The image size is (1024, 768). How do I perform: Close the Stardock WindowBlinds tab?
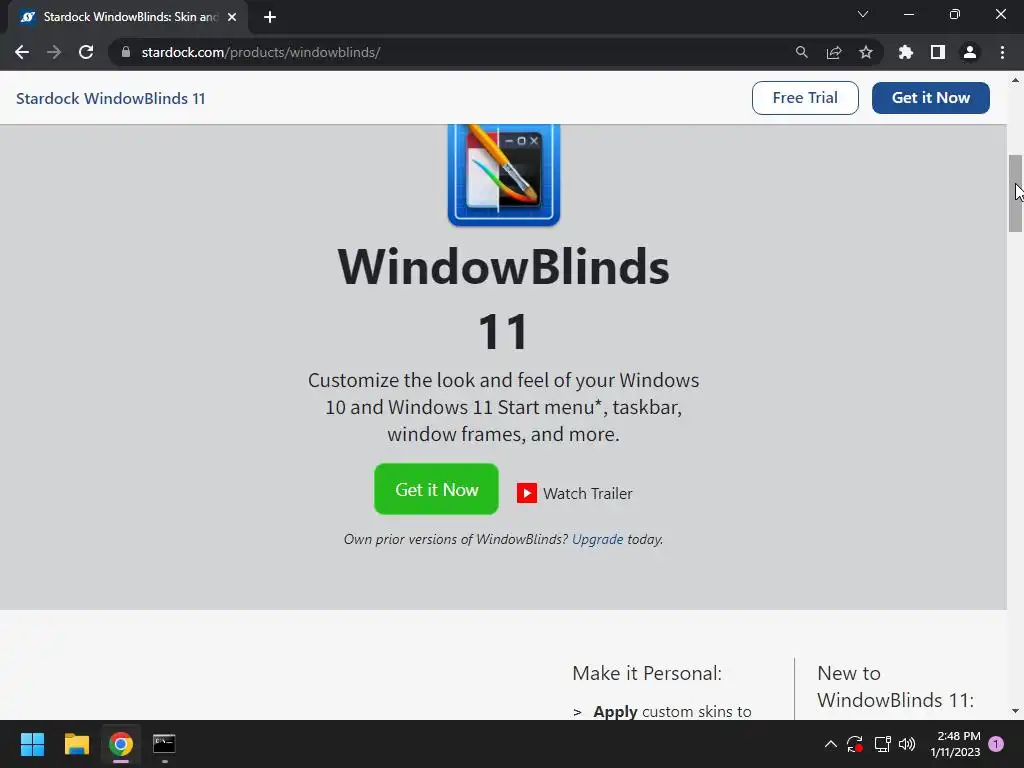232,17
